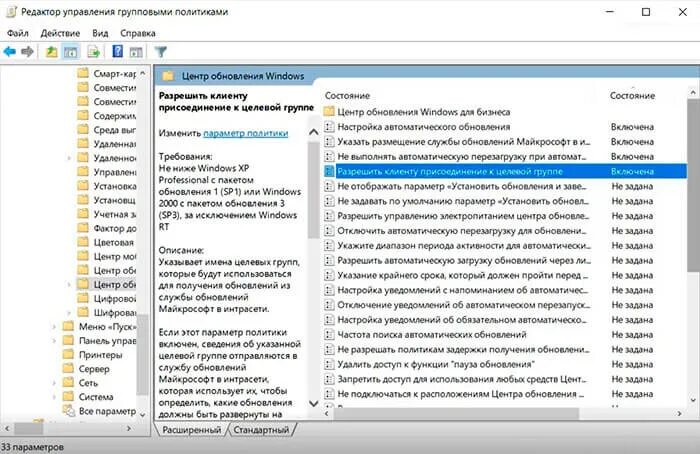Screen dimensions: 700x454
Task: Click description pane scroll down arrow
Action: 314,404
